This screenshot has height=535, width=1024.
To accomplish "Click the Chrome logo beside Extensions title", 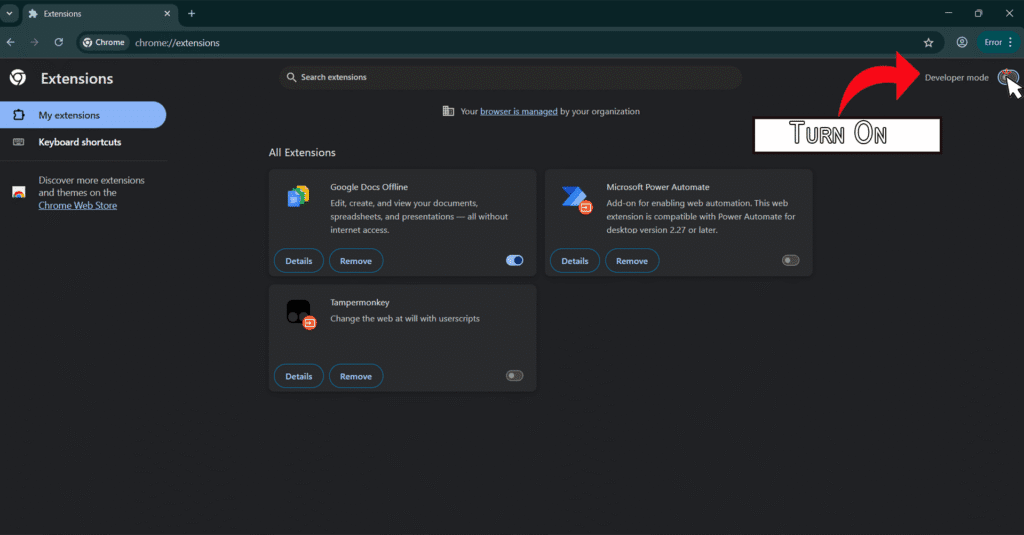I will pos(18,78).
